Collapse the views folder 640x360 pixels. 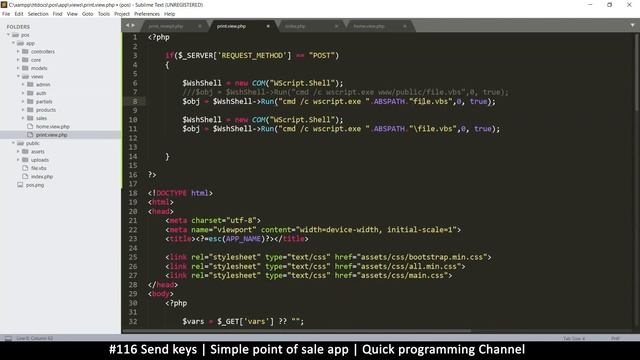point(18,76)
